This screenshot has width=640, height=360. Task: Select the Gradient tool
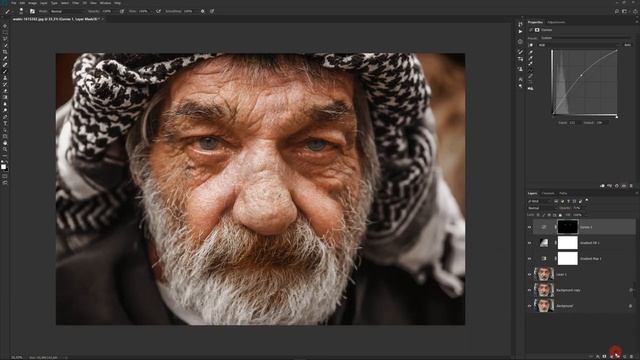coord(5,97)
